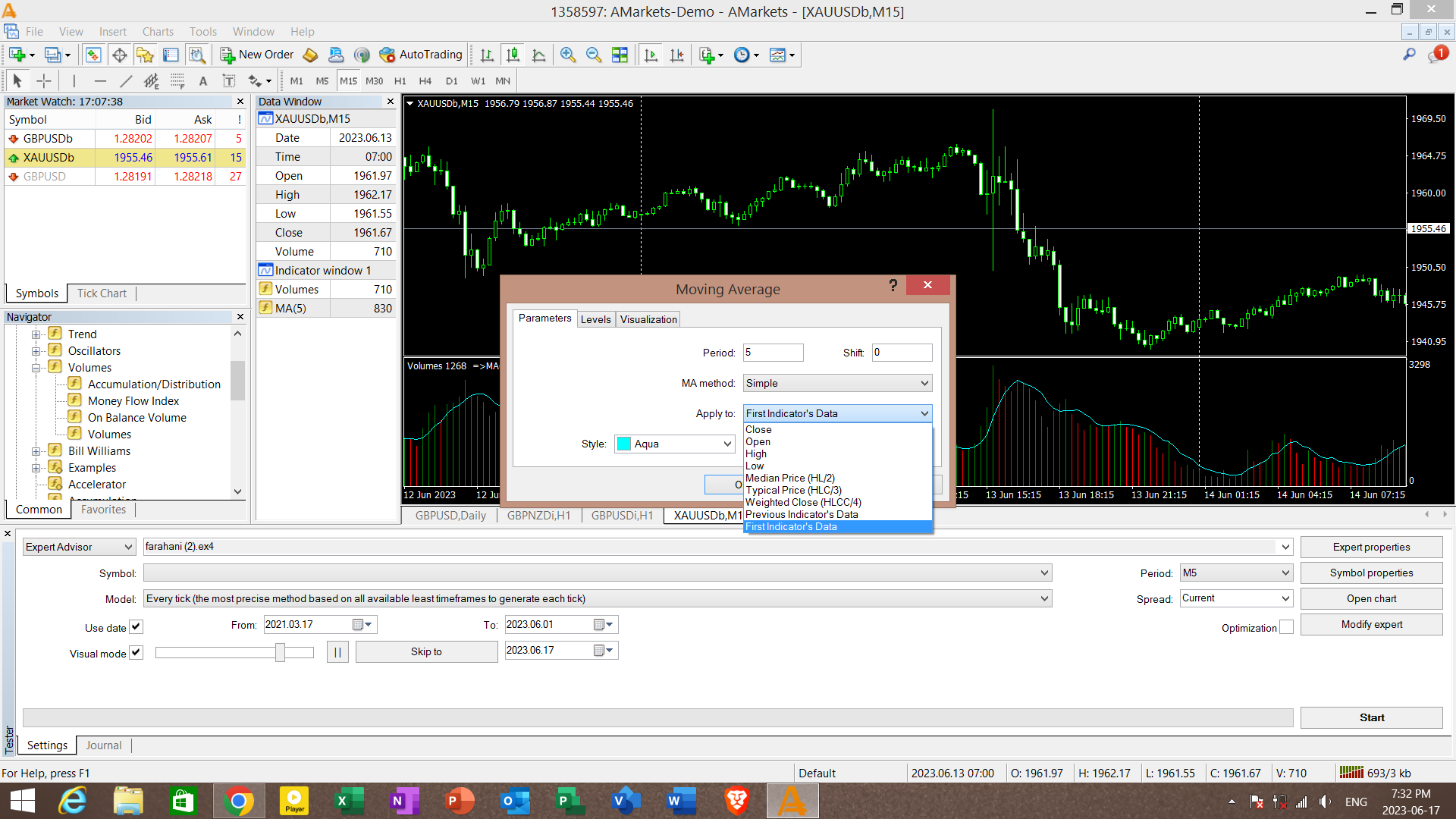
Task: Select the trendline drawing tool
Action: [126, 80]
